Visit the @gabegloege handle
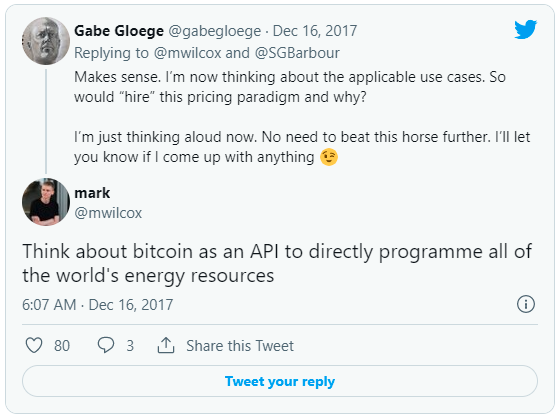This screenshot has width=560, height=420. pyautogui.click(x=214, y=31)
